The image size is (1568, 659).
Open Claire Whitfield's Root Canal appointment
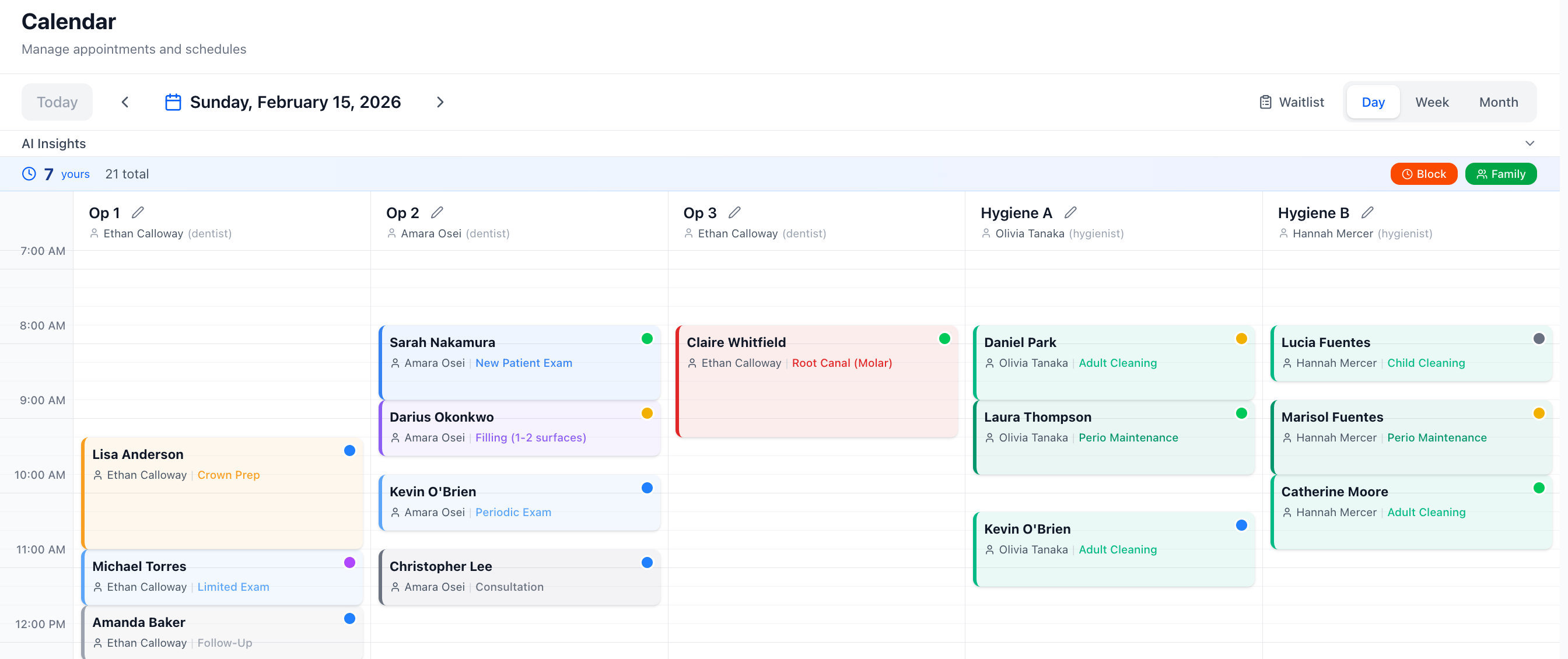click(x=815, y=381)
